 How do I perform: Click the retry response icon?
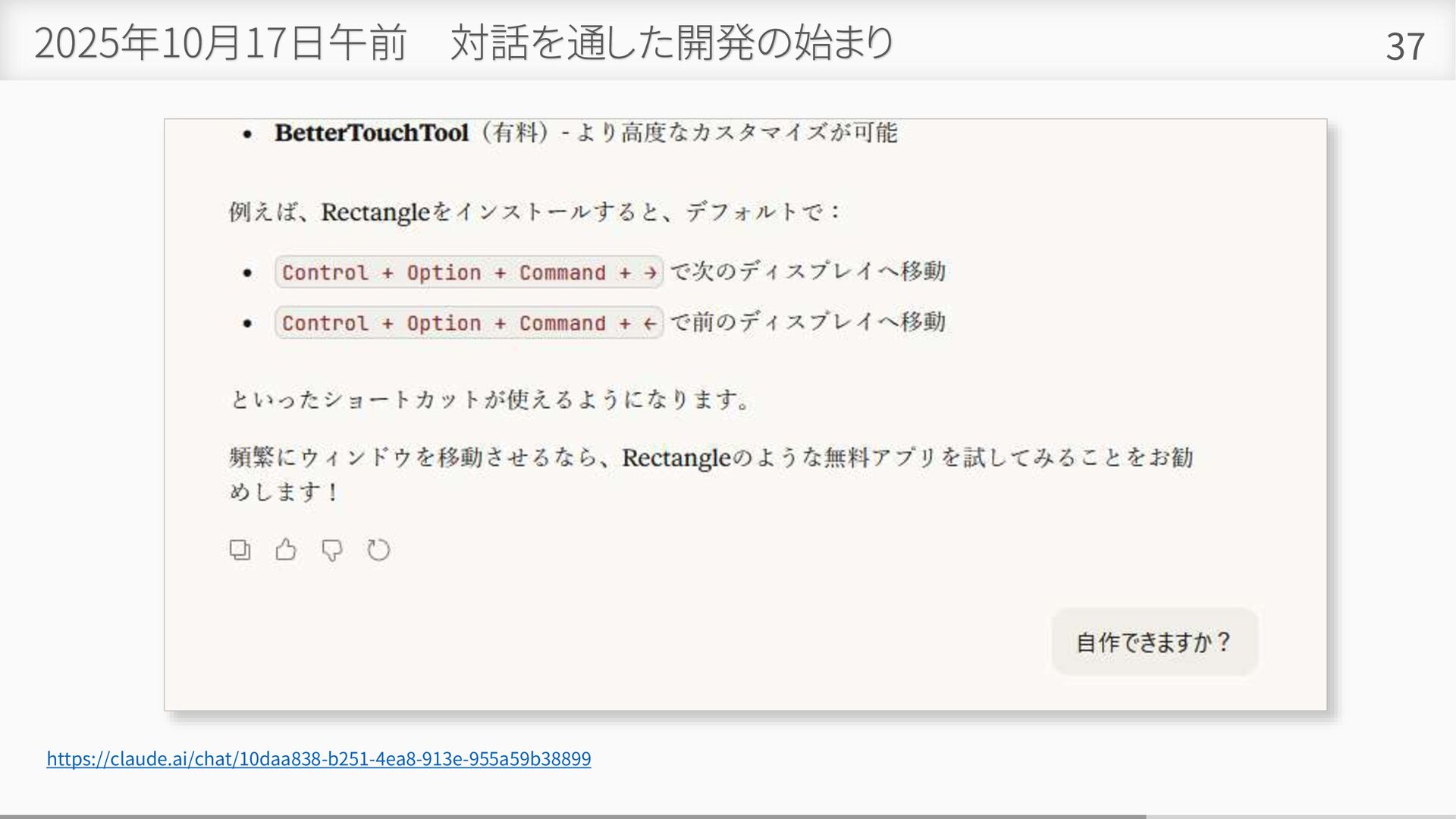(x=378, y=549)
